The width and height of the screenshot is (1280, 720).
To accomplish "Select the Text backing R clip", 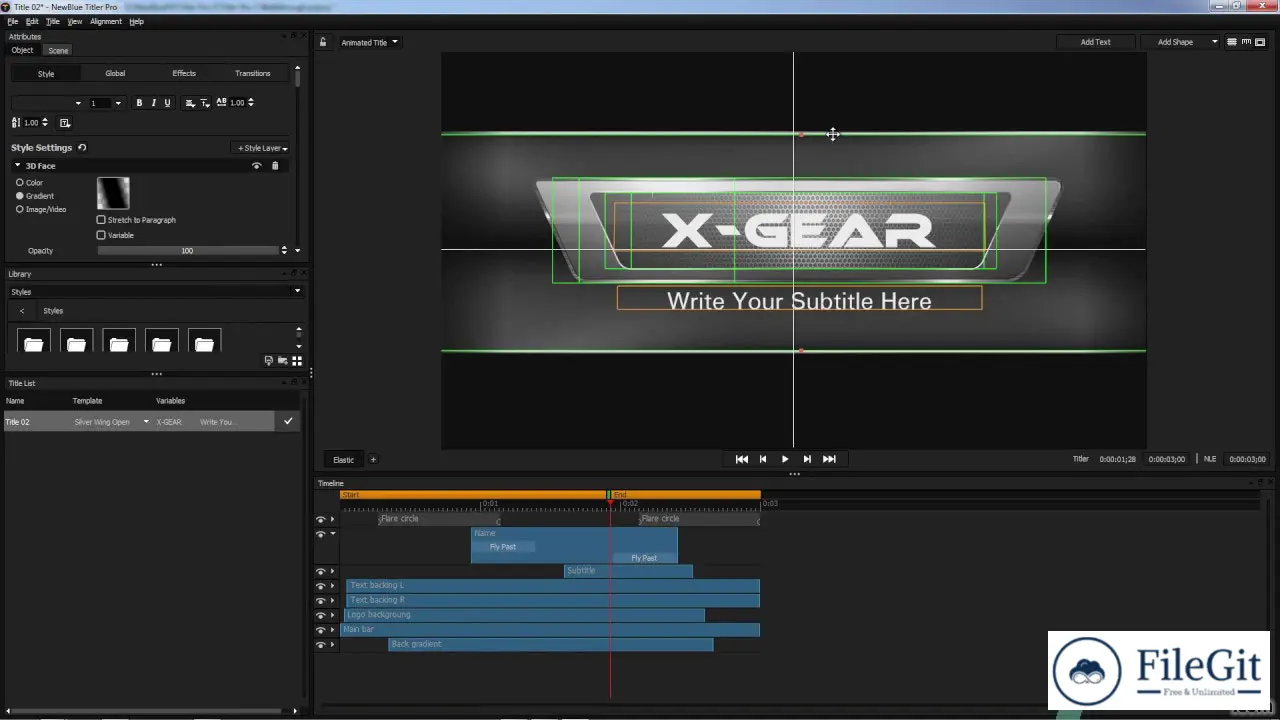I will tap(553, 601).
